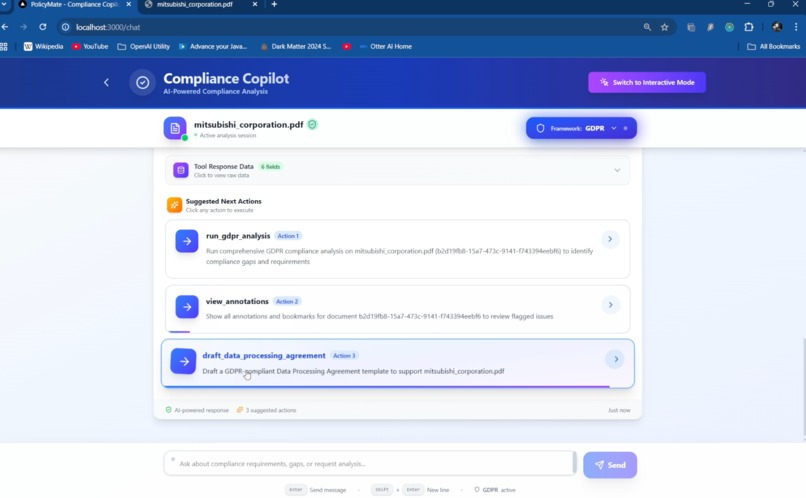
Task: Switch to Interactive Mode
Action: pyautogui.click(x=647, y=82)
